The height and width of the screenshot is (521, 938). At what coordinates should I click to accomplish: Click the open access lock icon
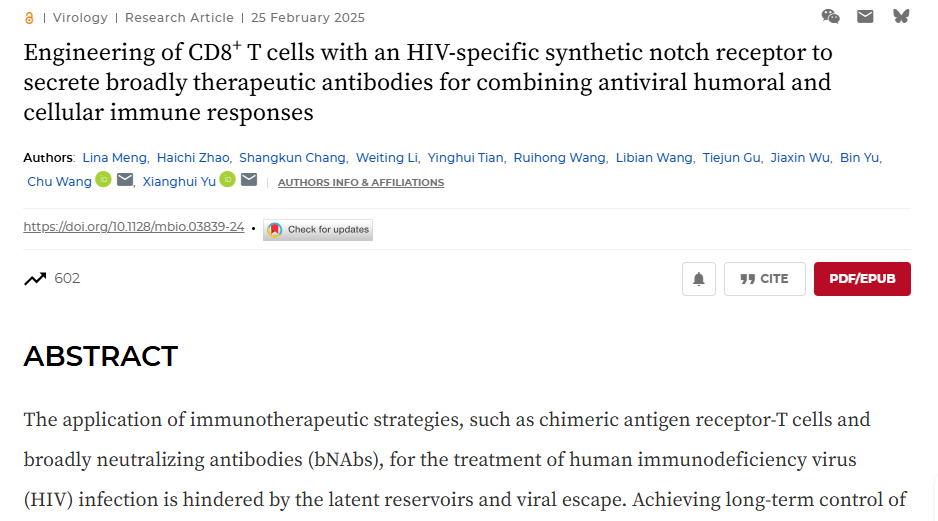[29, 19]
